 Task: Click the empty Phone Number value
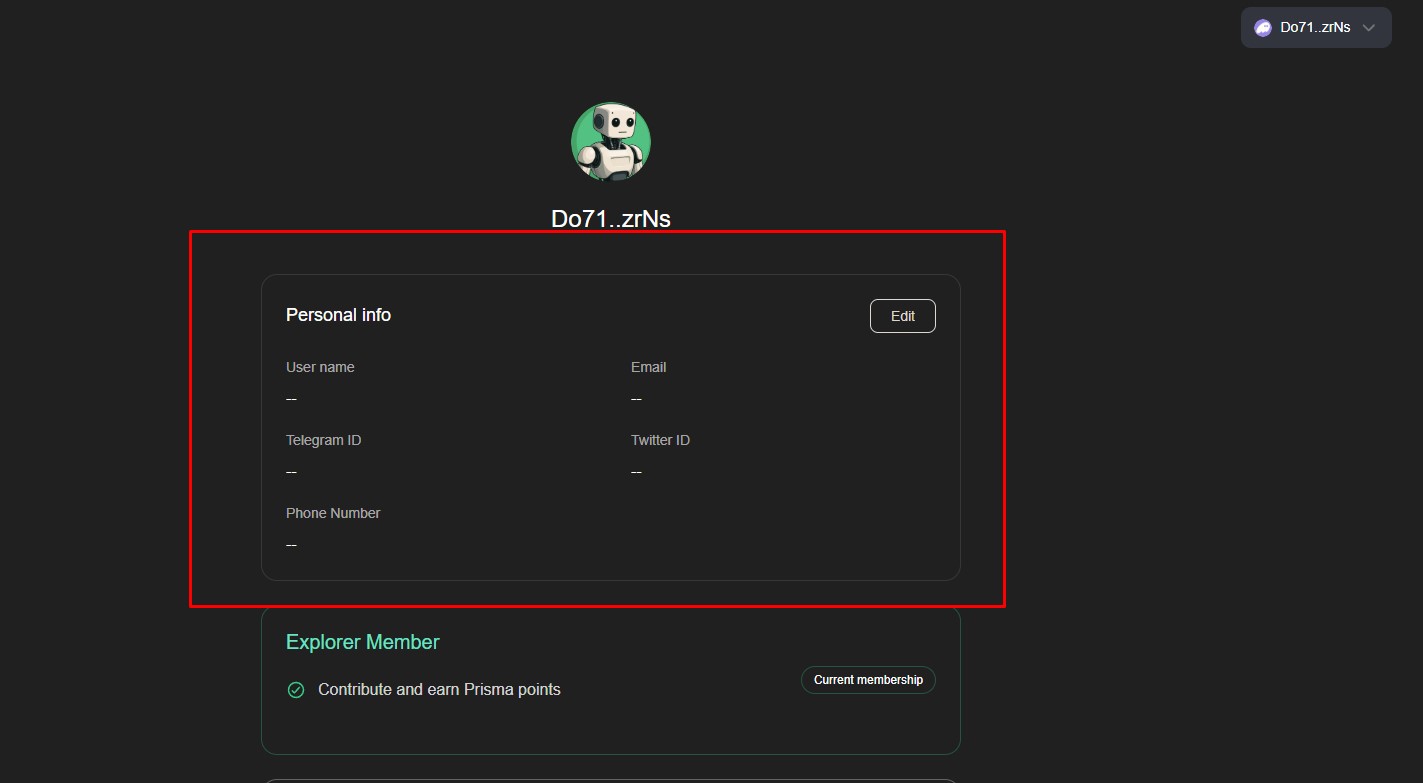pyautogui.click(x=291, y=545)
